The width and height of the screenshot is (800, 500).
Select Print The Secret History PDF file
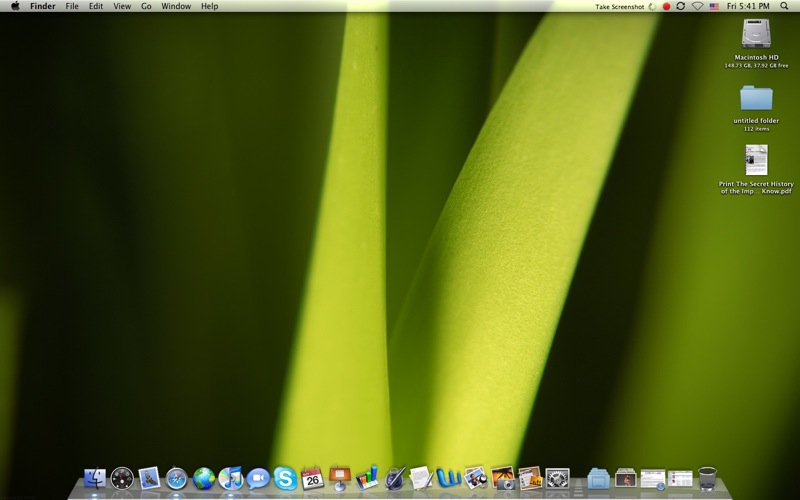click(x=756, y=160)
